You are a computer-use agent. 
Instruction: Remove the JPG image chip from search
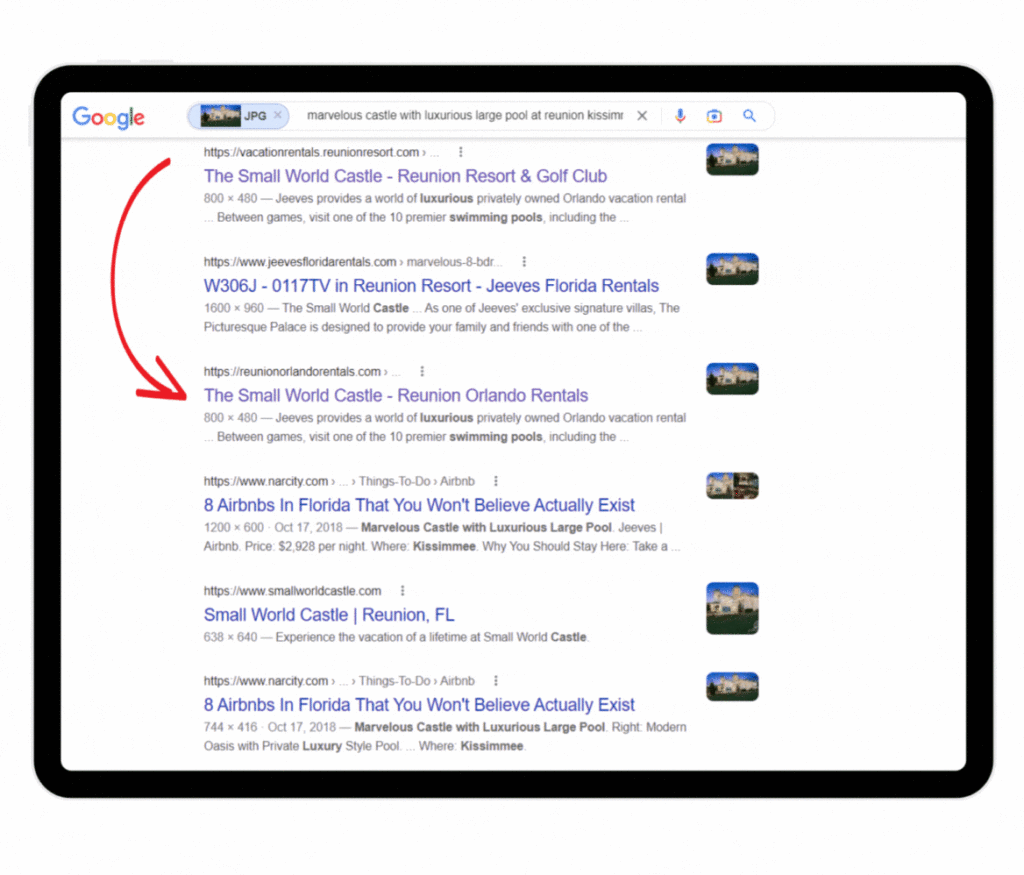pos(278,116)
